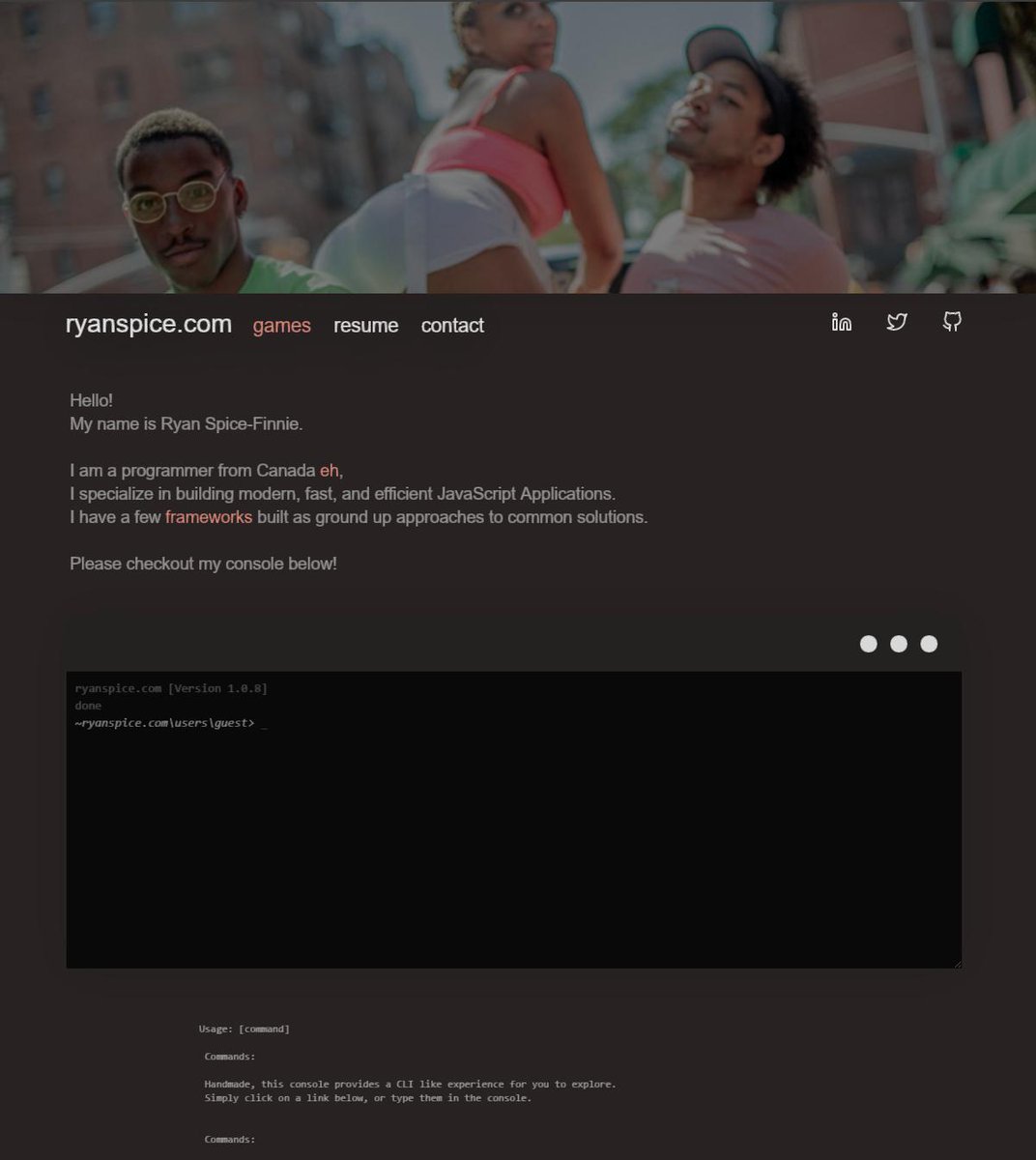Follow the 'eh' link
The image size is (1036, 1160).
coord(330,471)
